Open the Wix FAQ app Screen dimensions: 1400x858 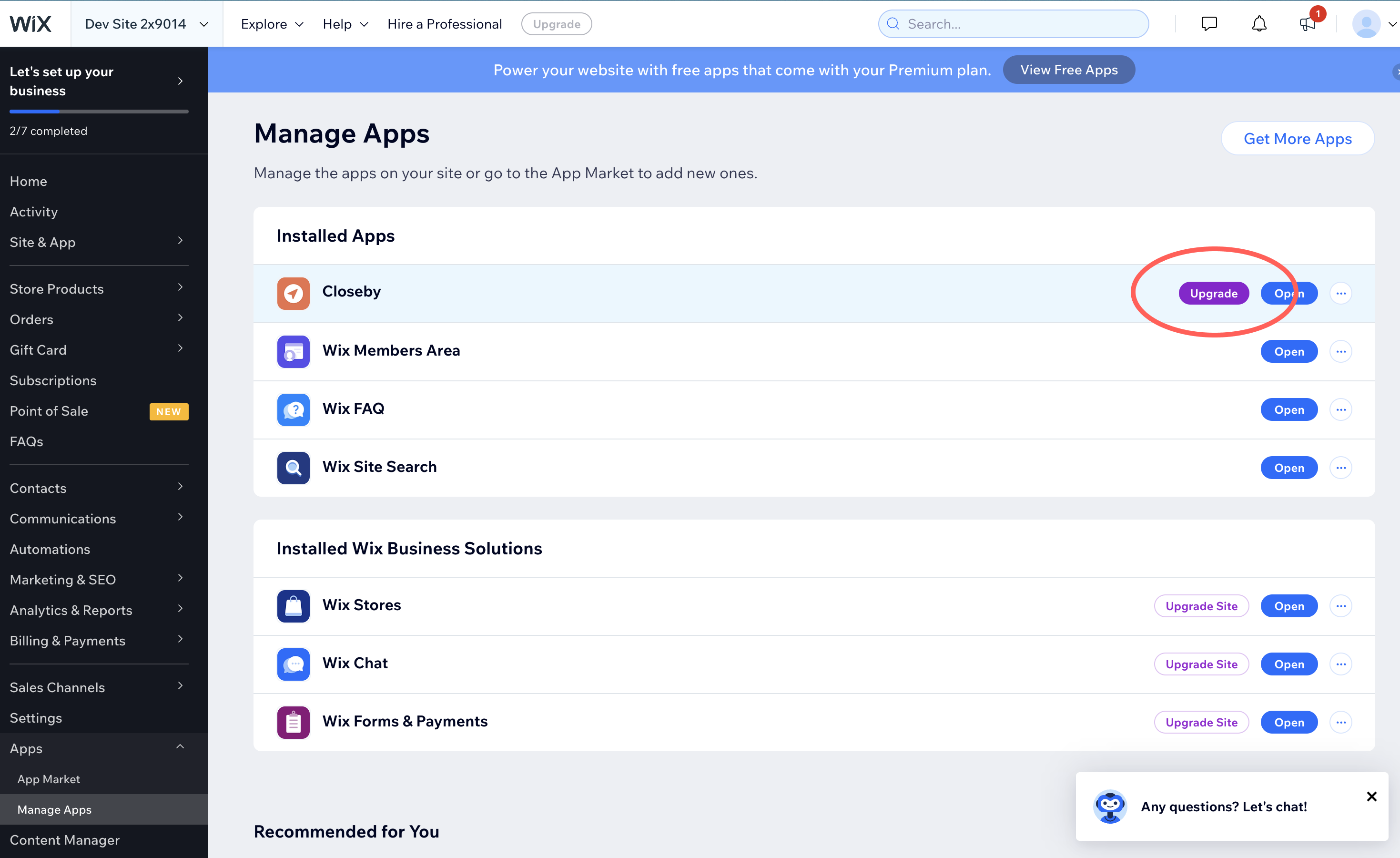(x=1288, y=409)
